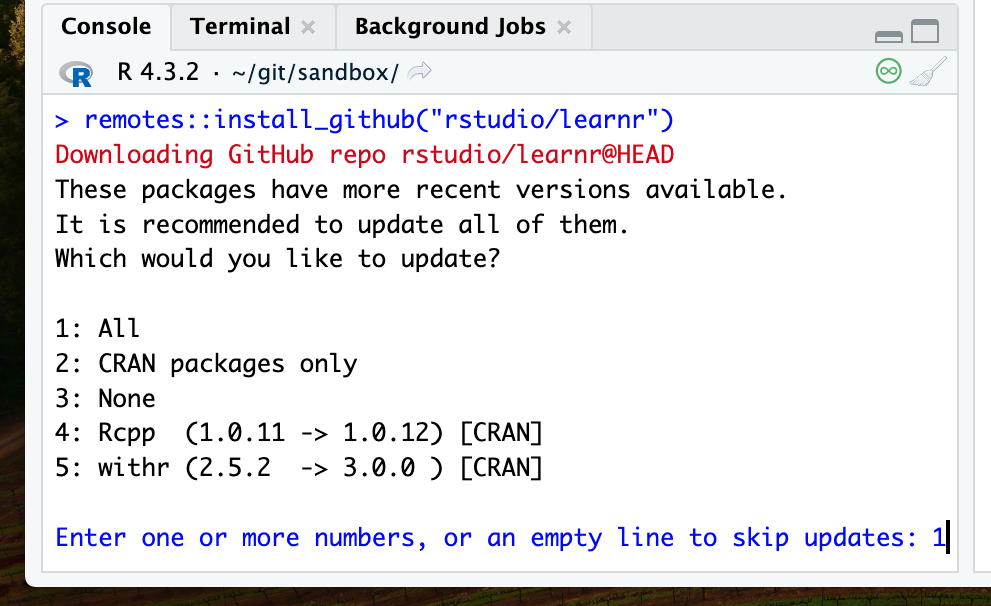Screen dimensions: 991x606
Task: Minimize the Console pane
Action: 888,34
